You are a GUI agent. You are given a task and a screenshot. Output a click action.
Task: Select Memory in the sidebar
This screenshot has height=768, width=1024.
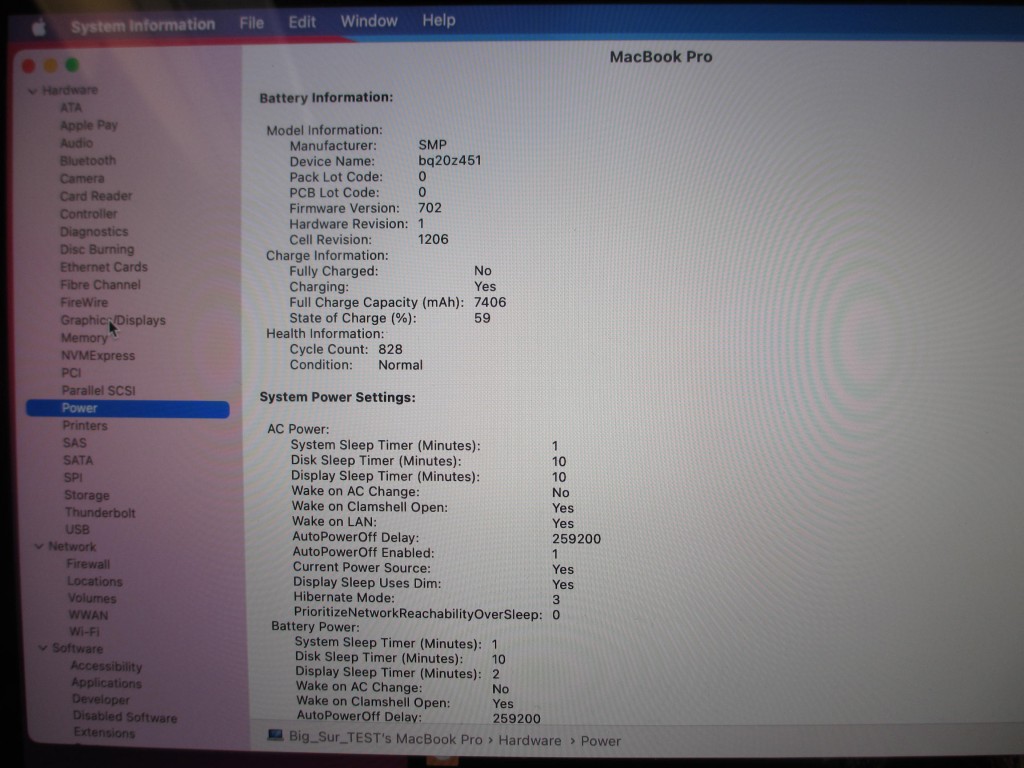(x=84, y=338)
